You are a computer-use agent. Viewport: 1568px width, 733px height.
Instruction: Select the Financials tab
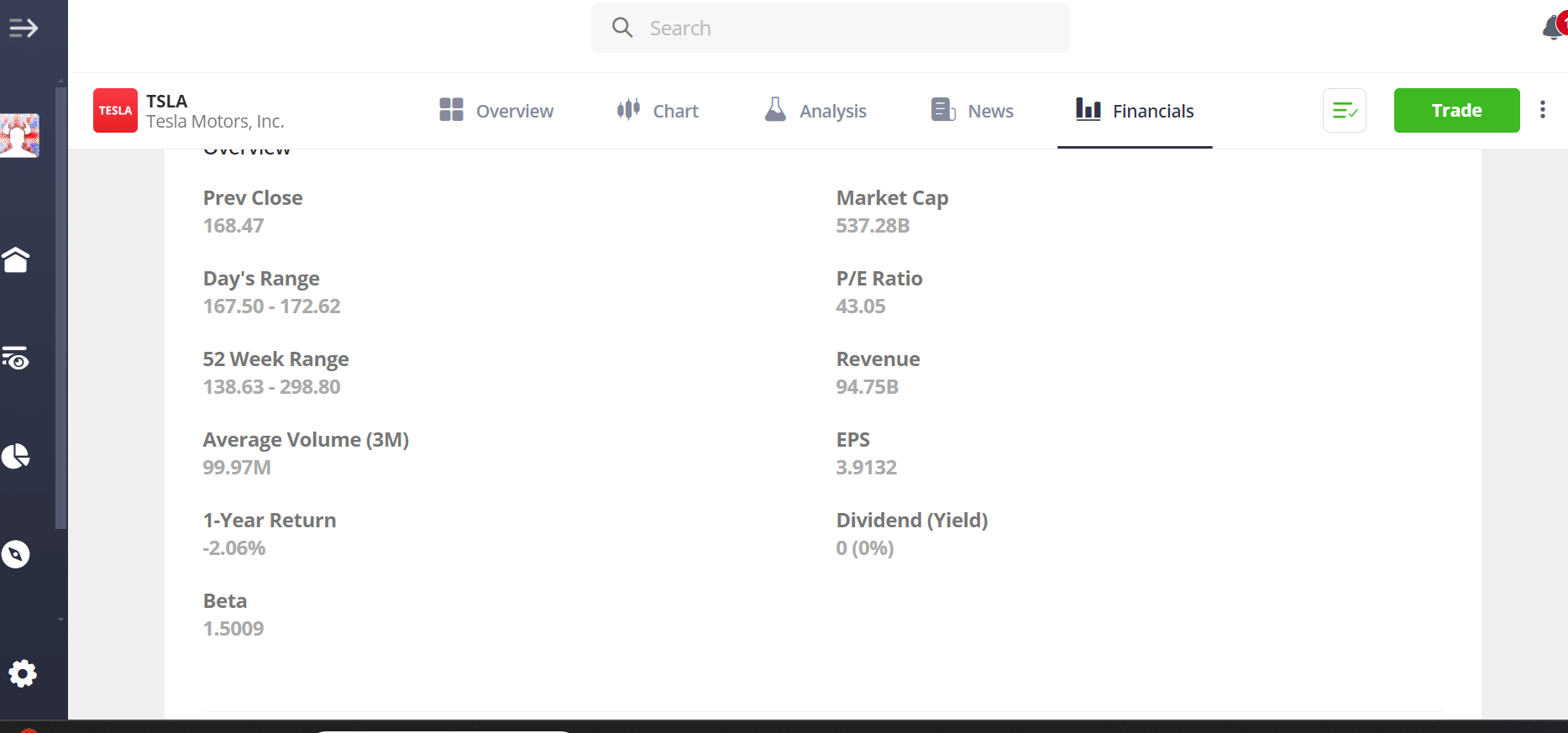[1135, 111]
